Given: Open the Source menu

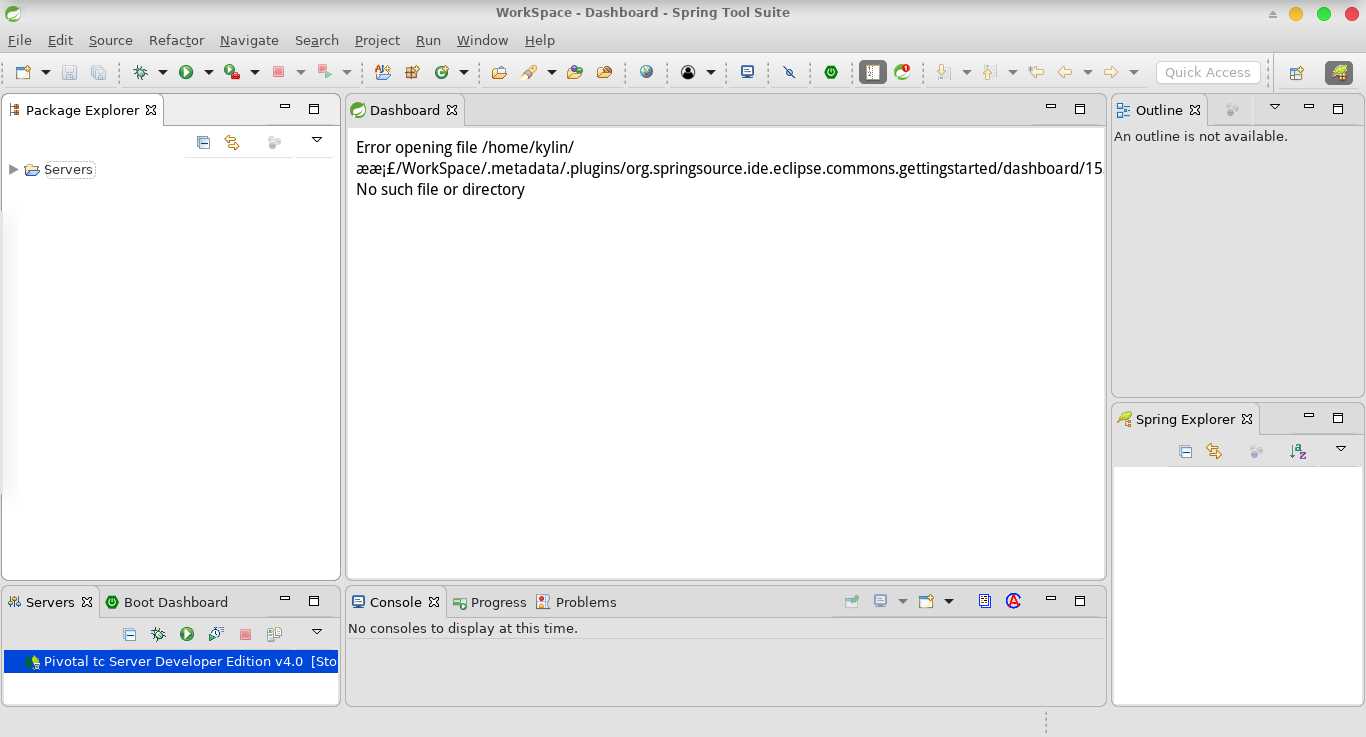Looking at the screenshot, I should point(111,40).
